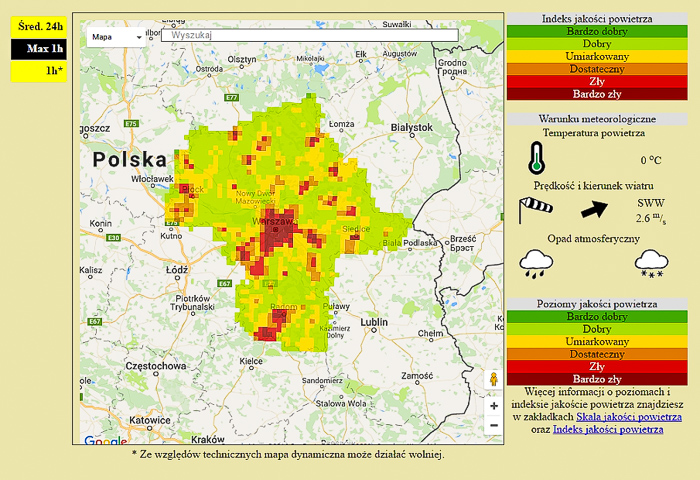This screenshot has width=700, height=480.
Task: Click the Poziomy jakości powietrza legend header
Action: [597, 304]
